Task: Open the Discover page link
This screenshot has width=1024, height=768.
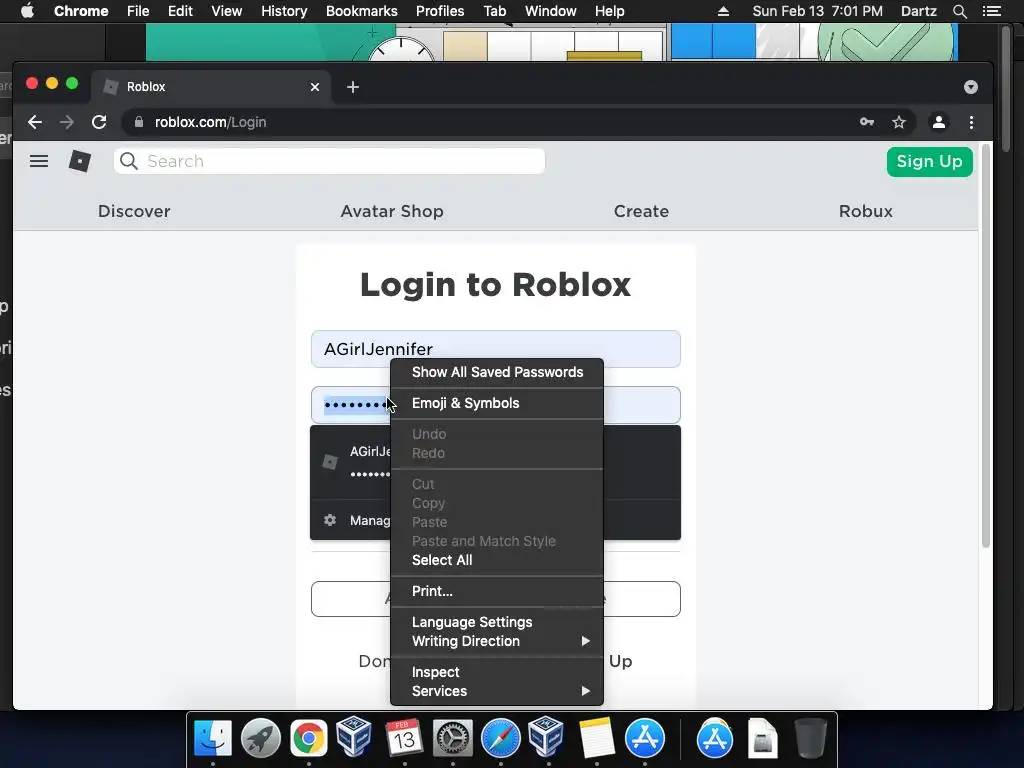Action: click(x=134, y=211)
